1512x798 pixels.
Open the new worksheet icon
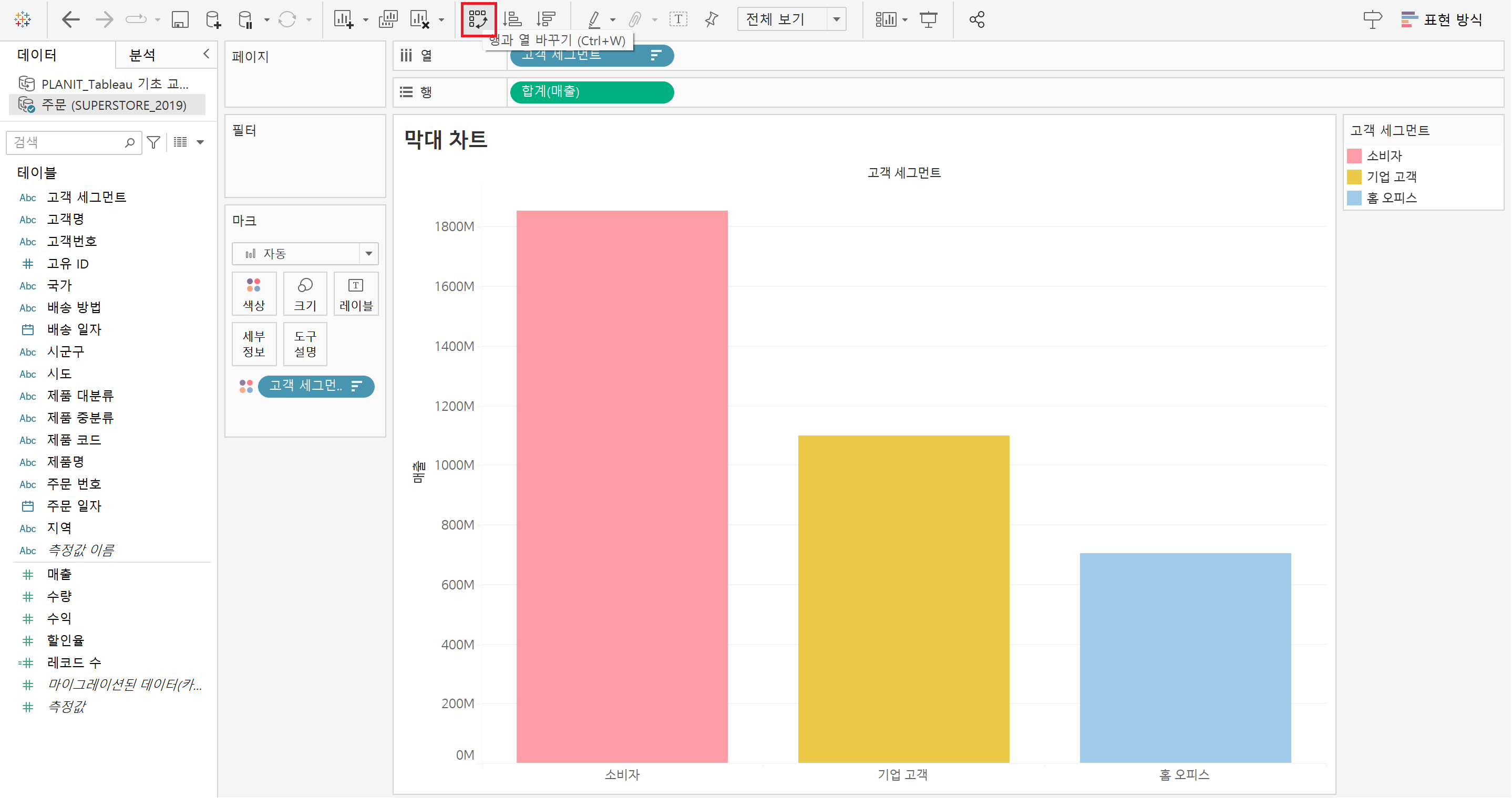point(343,19)
